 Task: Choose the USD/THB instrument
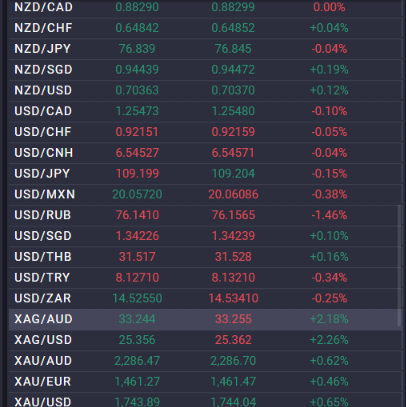43,257
